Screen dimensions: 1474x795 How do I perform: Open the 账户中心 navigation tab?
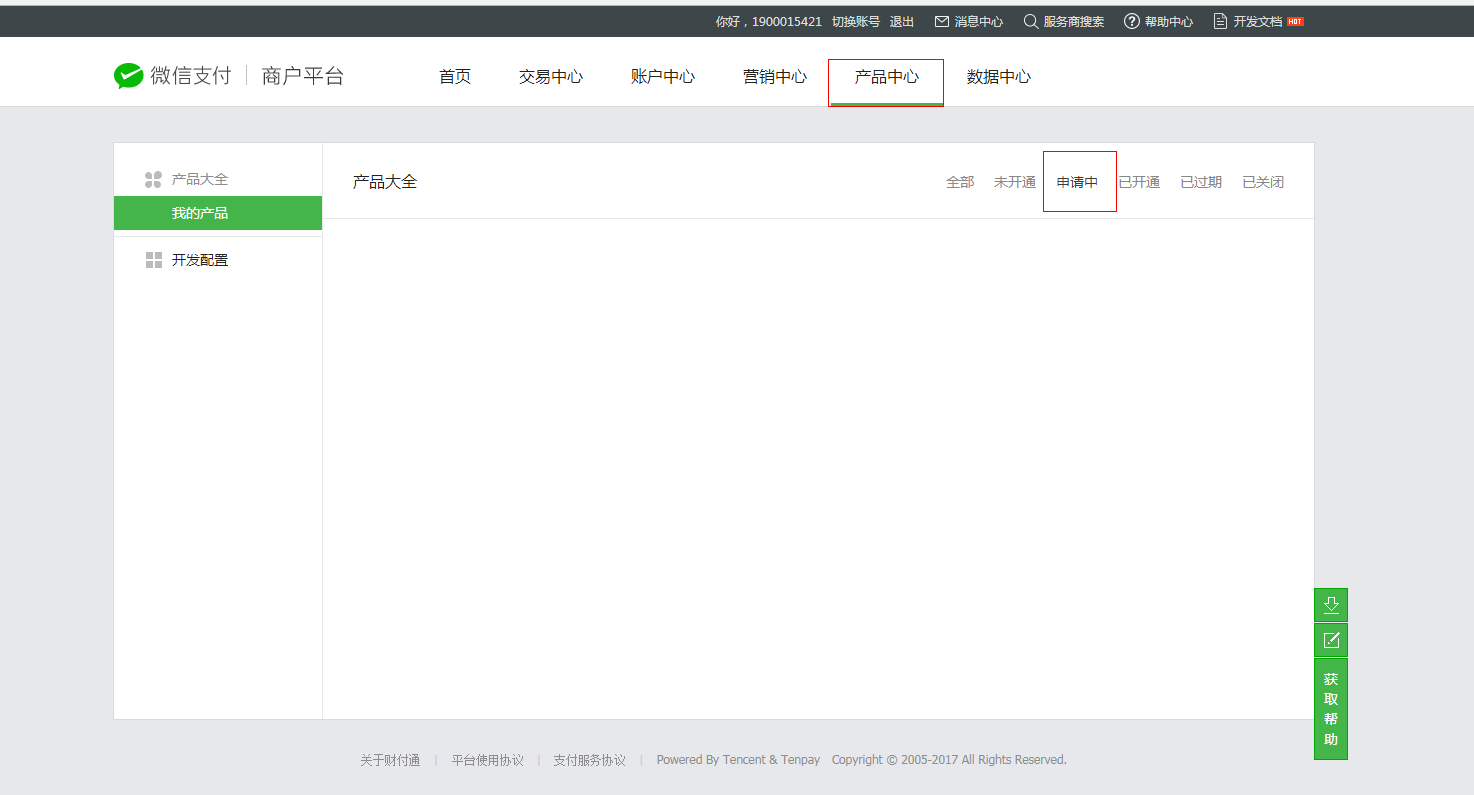coord(663,77)
